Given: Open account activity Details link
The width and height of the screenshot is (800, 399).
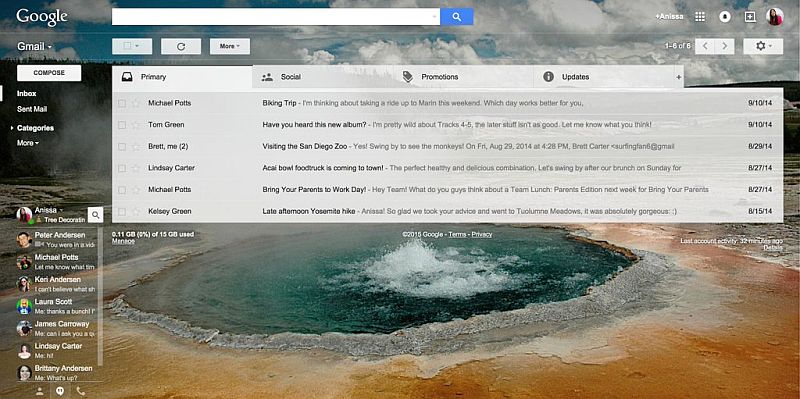Looking at the screenshot, I should 773,247.
